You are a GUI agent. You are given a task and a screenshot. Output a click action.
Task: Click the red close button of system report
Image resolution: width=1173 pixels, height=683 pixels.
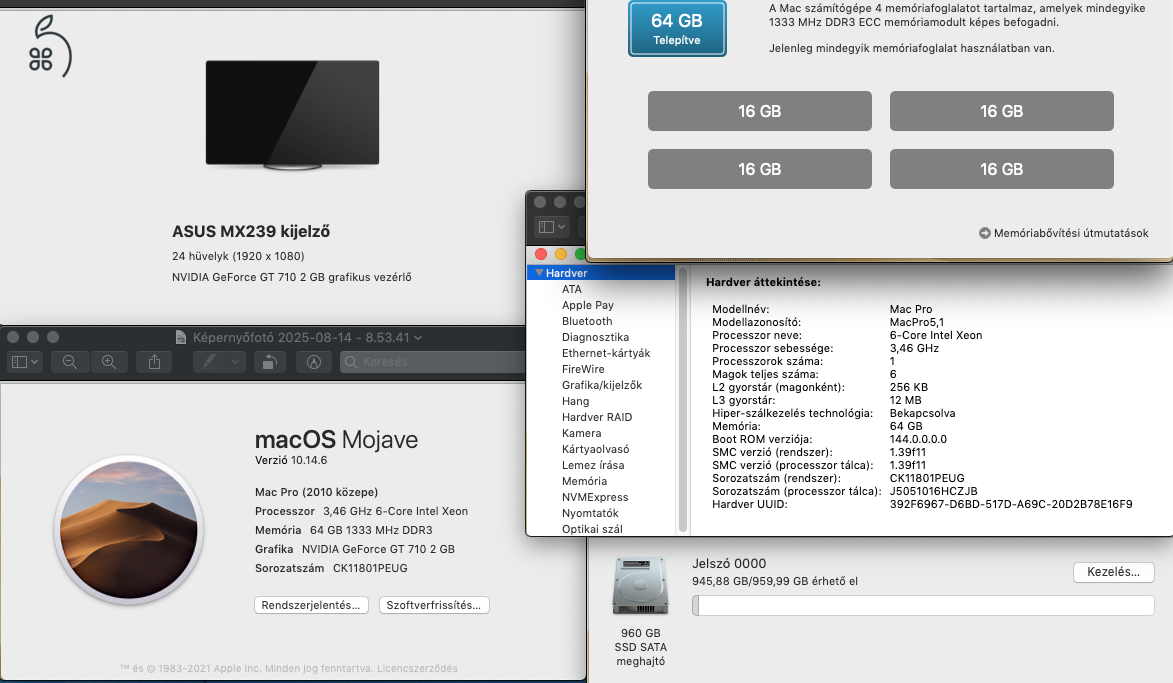(x=541, y=254)
